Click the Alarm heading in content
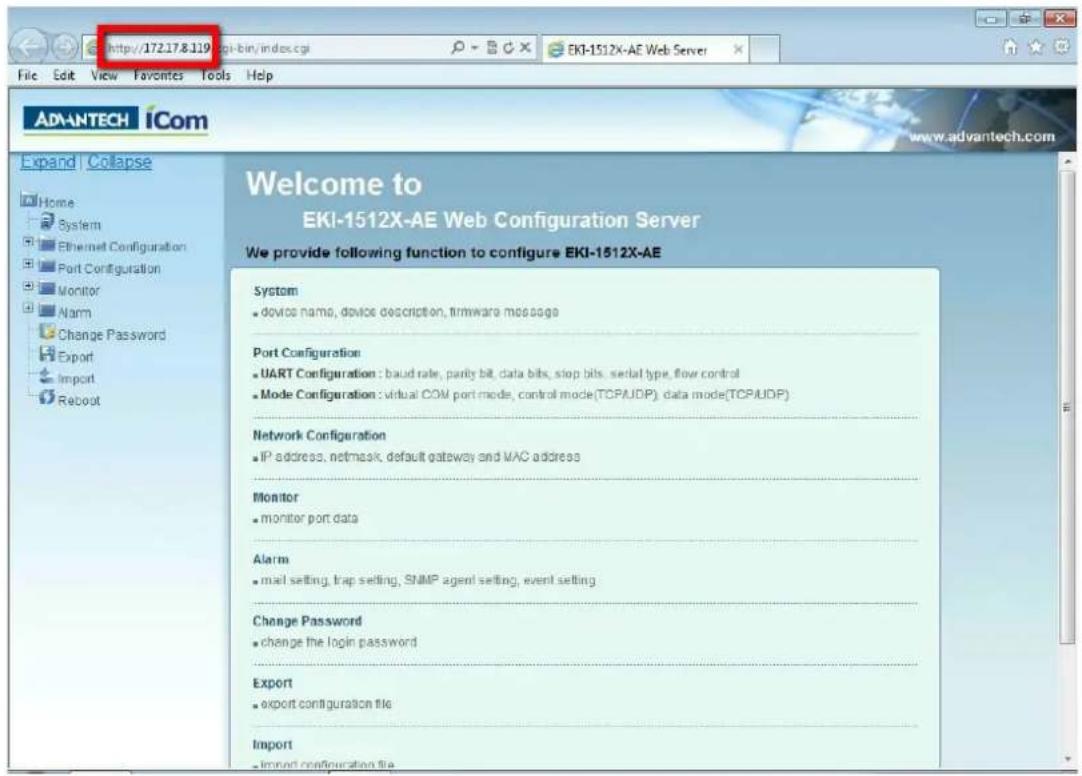This screenshot has width=1082, height=776. coord(270,559)
